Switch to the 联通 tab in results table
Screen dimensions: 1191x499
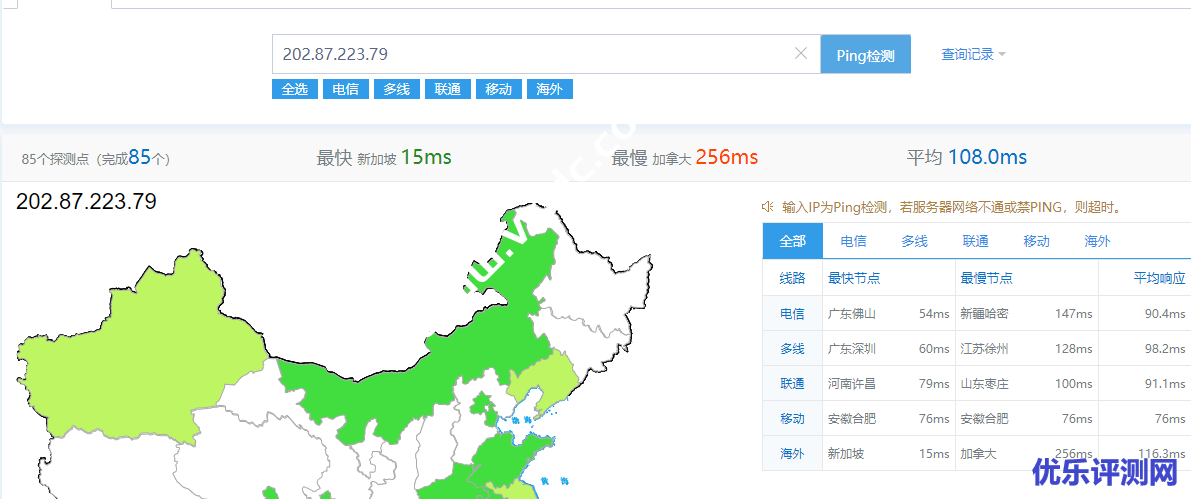975,241
